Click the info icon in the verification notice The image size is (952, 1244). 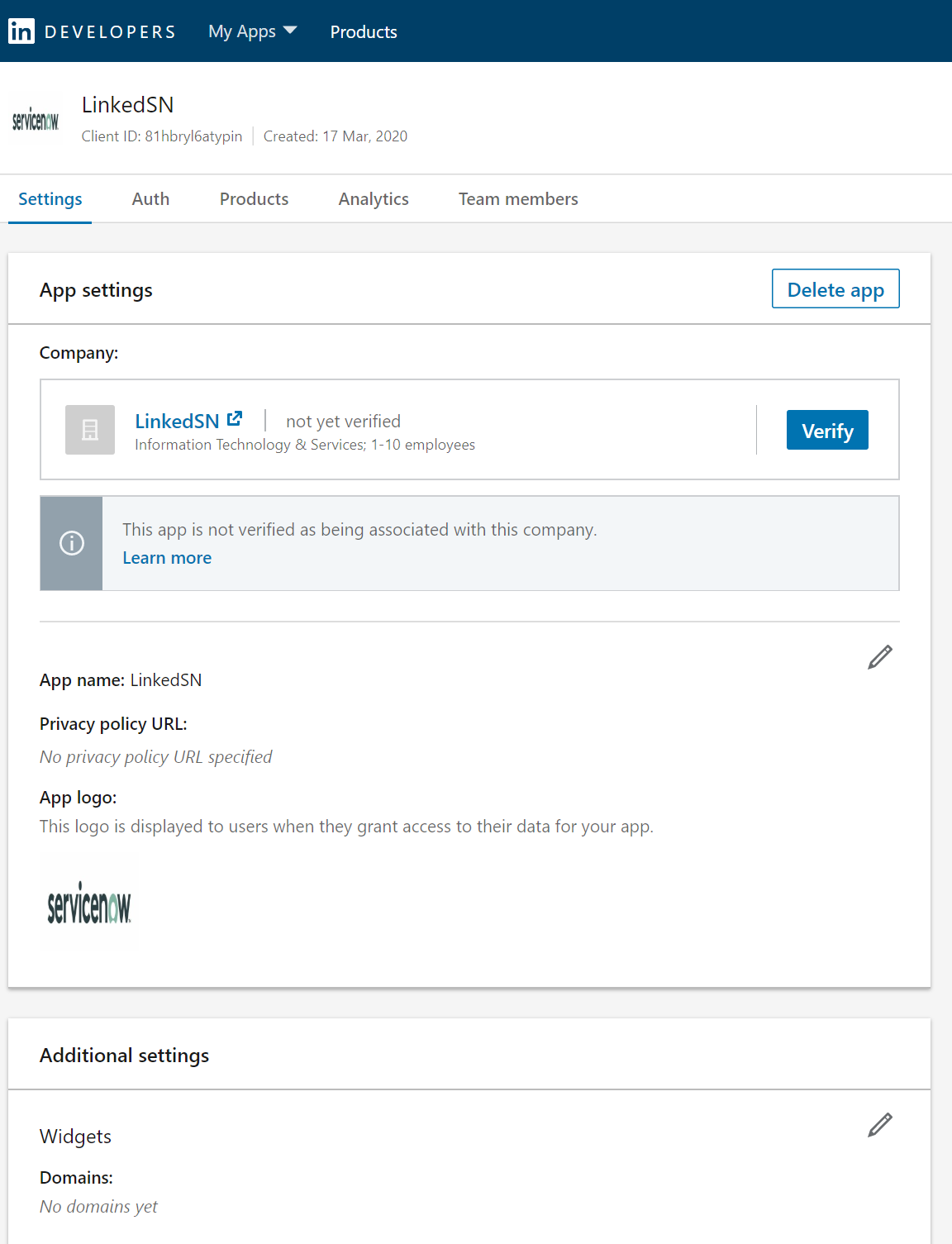71,543
